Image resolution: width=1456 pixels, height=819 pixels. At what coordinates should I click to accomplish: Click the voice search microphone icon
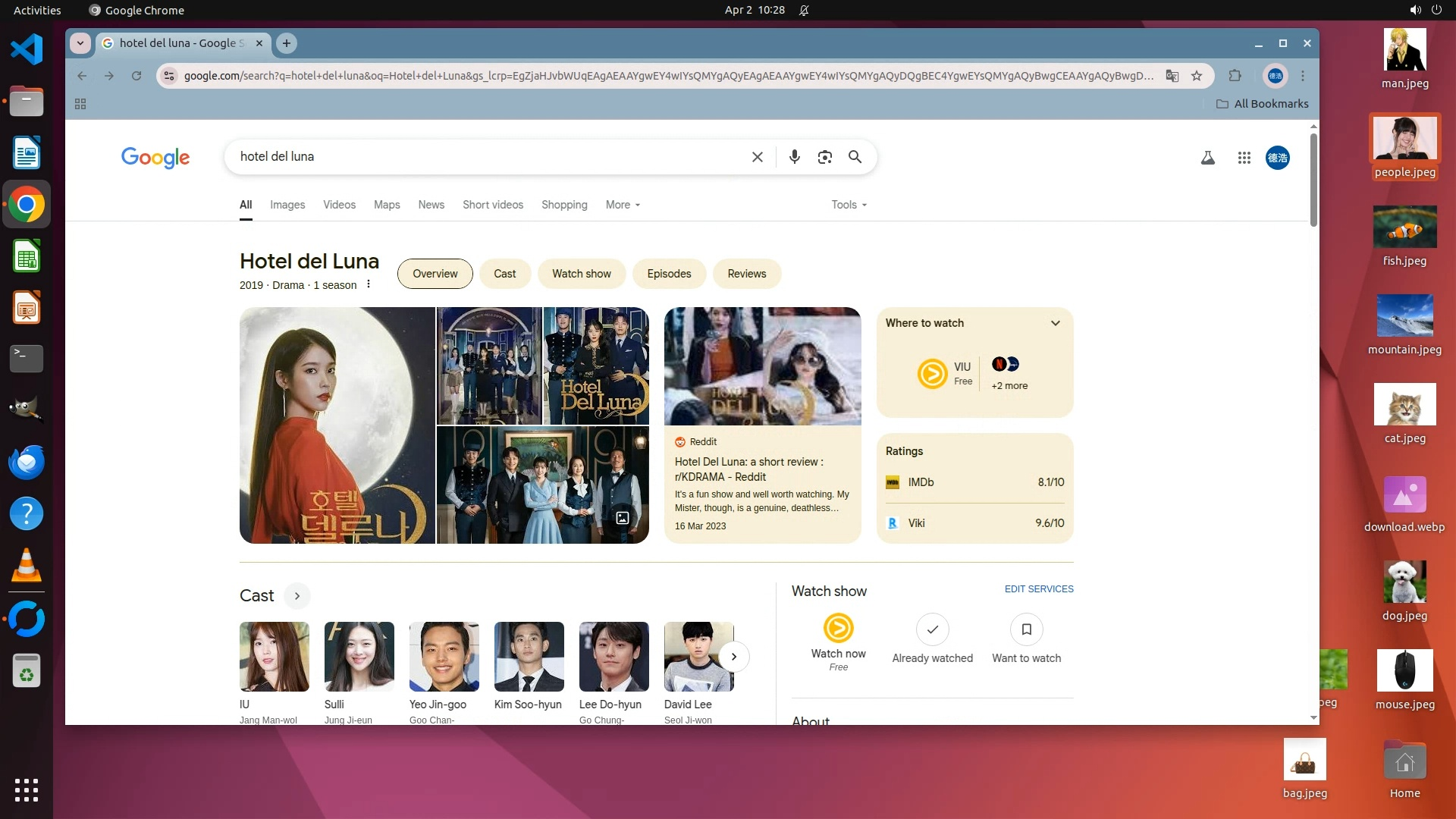(794, 157)
